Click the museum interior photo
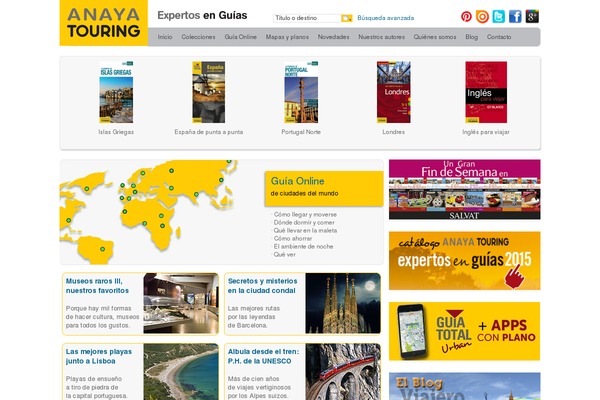This screenshot has width=600, height=400. [x=181, y=303]
